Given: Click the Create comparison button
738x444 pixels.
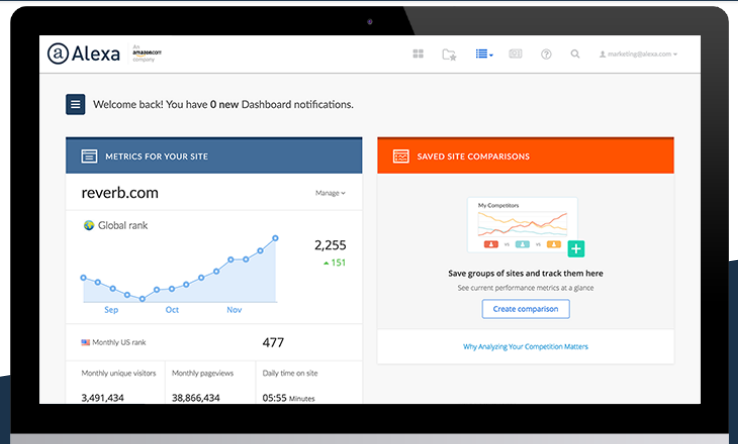Looking at the screenshot, I should (x=526, y=309).
